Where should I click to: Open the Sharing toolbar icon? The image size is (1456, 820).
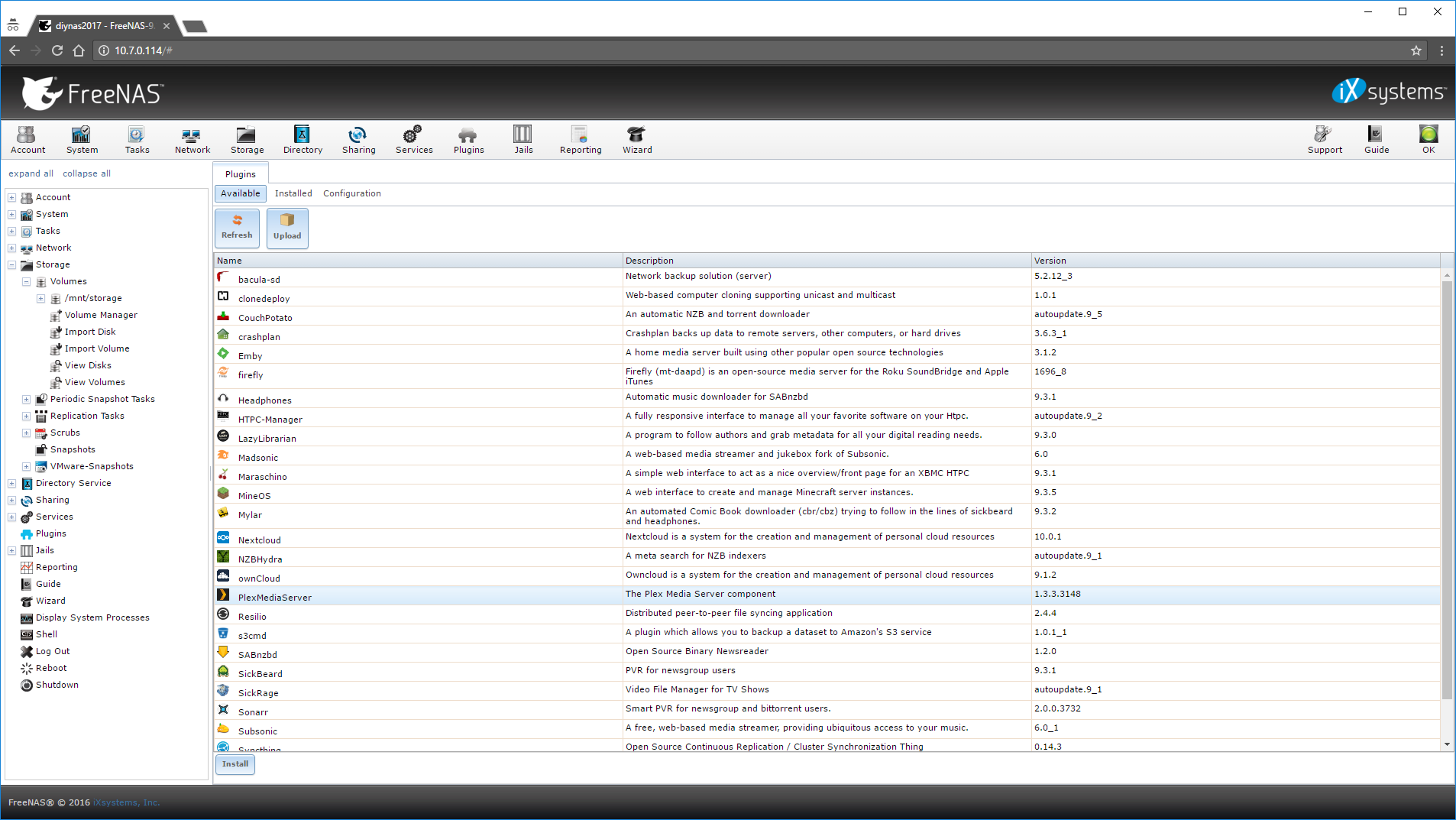(358, 140)
